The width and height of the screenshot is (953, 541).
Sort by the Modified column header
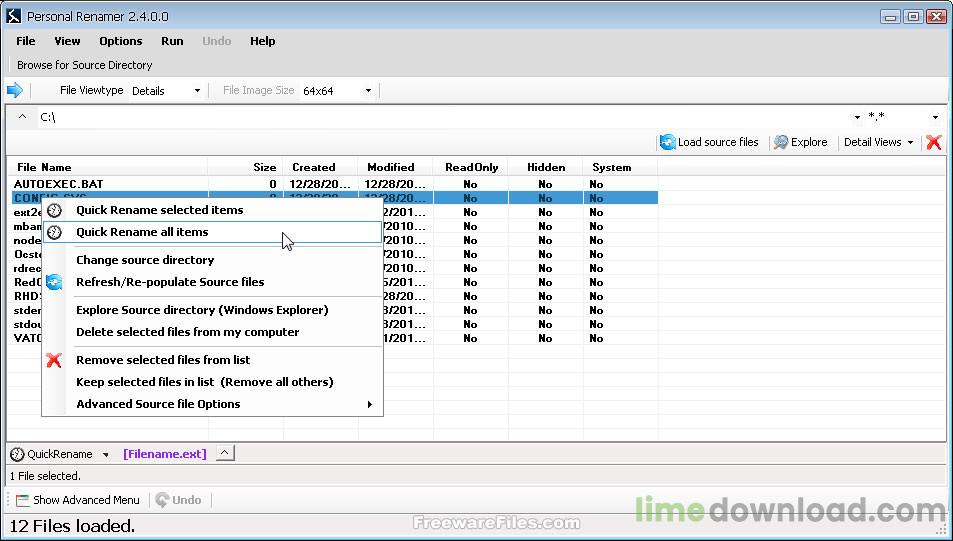pyautogui.click(x=395, y=167)
